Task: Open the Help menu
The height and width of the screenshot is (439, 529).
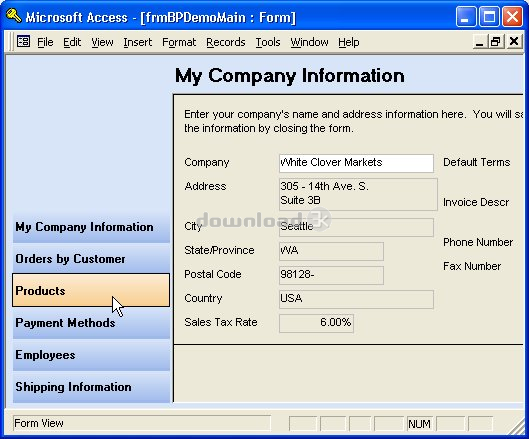Action: pos(349,42)
